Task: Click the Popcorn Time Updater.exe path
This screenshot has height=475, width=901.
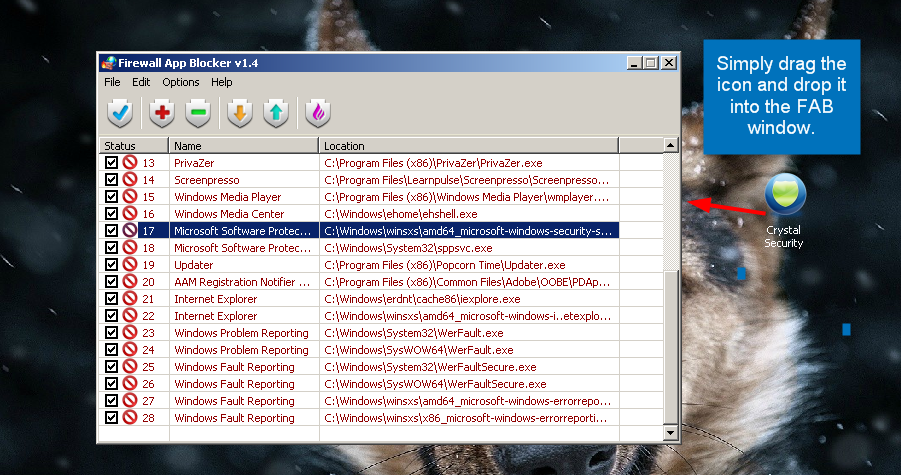Action: pos(445,265)
